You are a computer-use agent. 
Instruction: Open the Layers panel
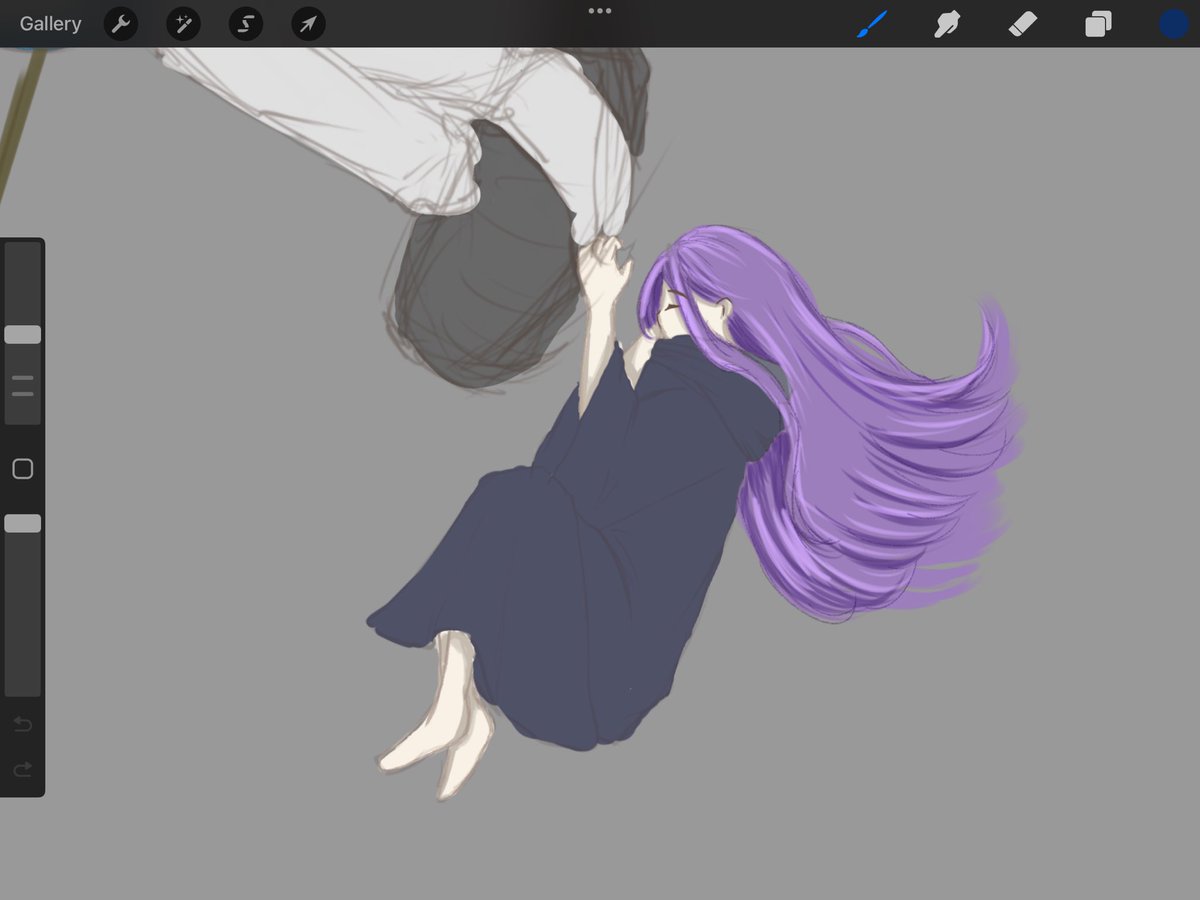point(1098,24)
